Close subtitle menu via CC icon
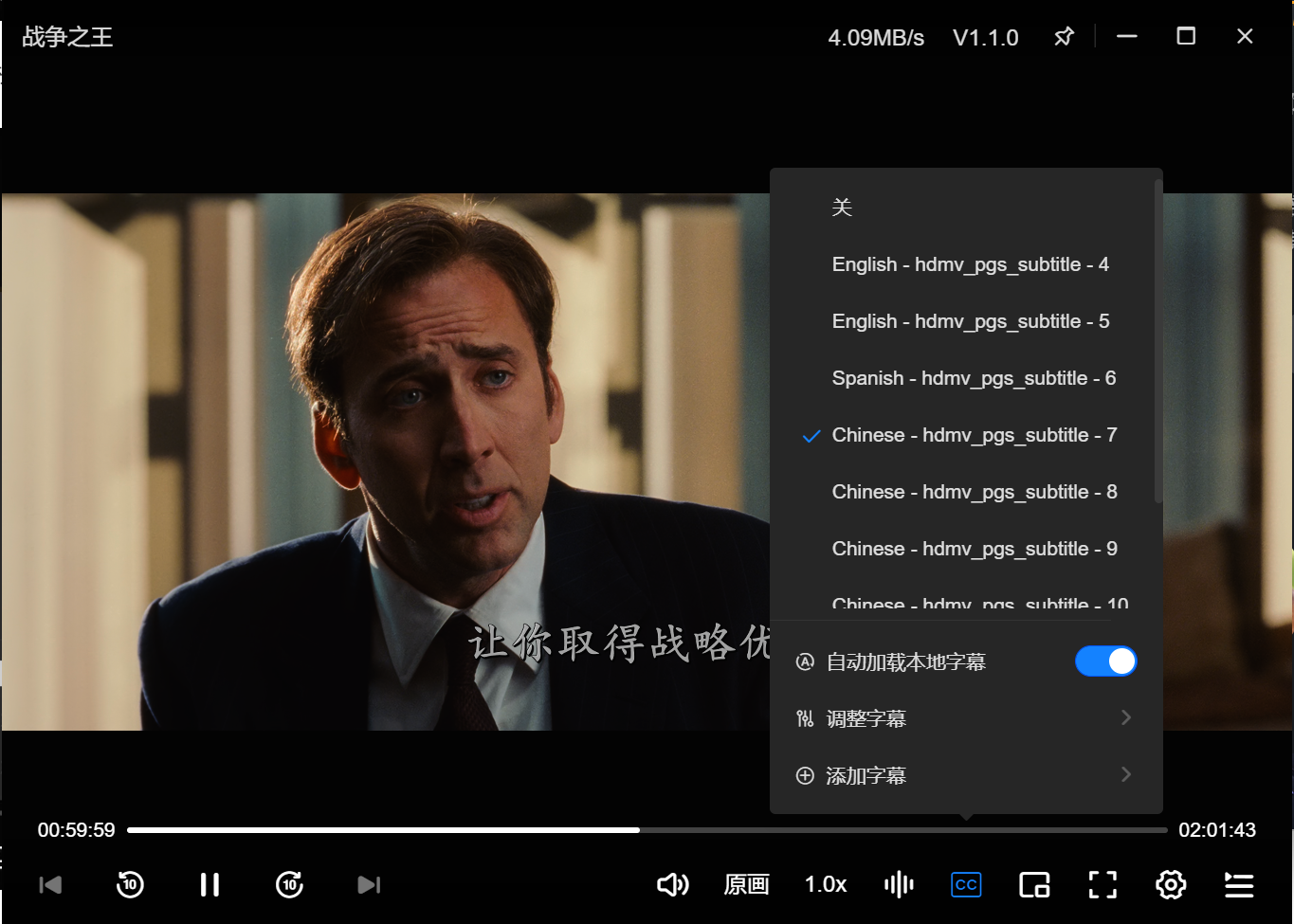1294x924 pixels. pyautogui.click(x=966, y=885)
